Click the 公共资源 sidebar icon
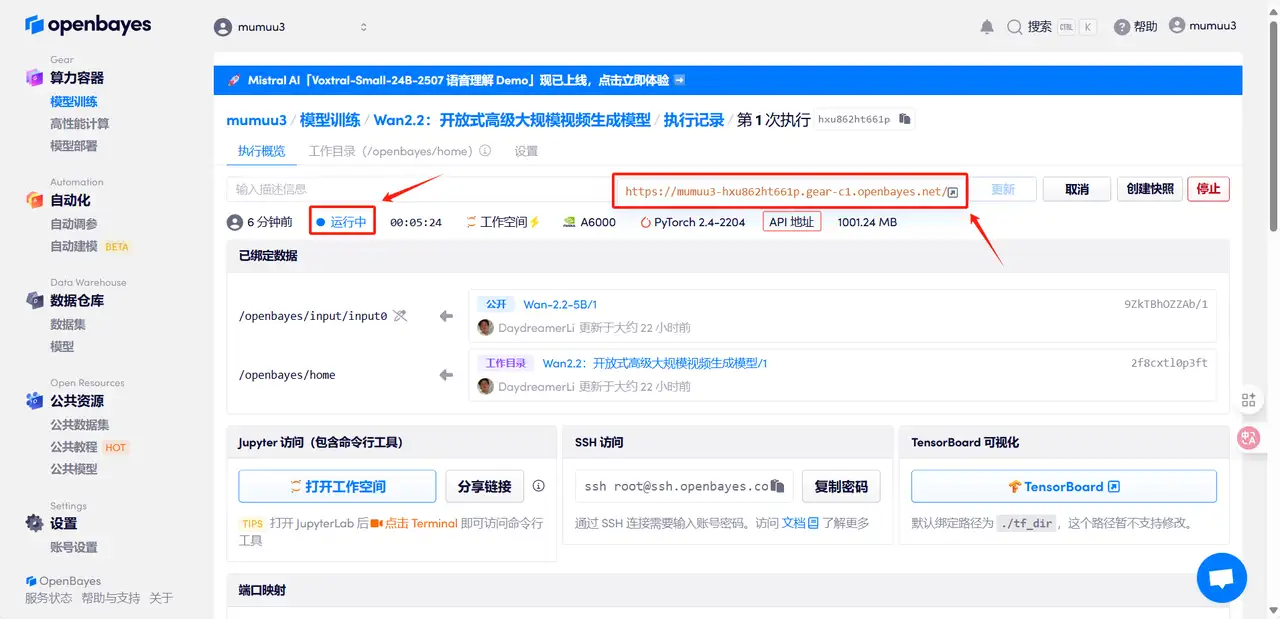1280x619 pixels. click(34, 401)
